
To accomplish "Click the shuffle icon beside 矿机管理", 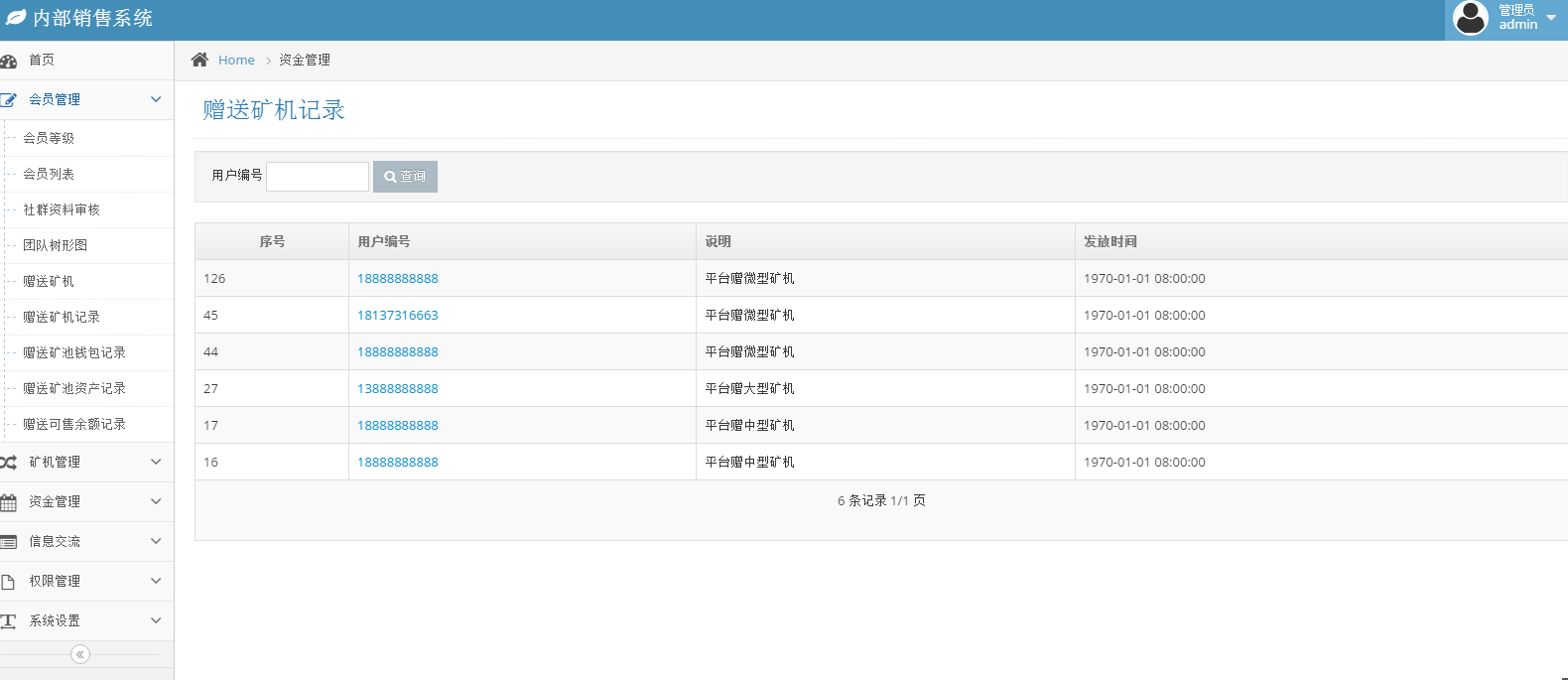I will click(x=9, y=463).
